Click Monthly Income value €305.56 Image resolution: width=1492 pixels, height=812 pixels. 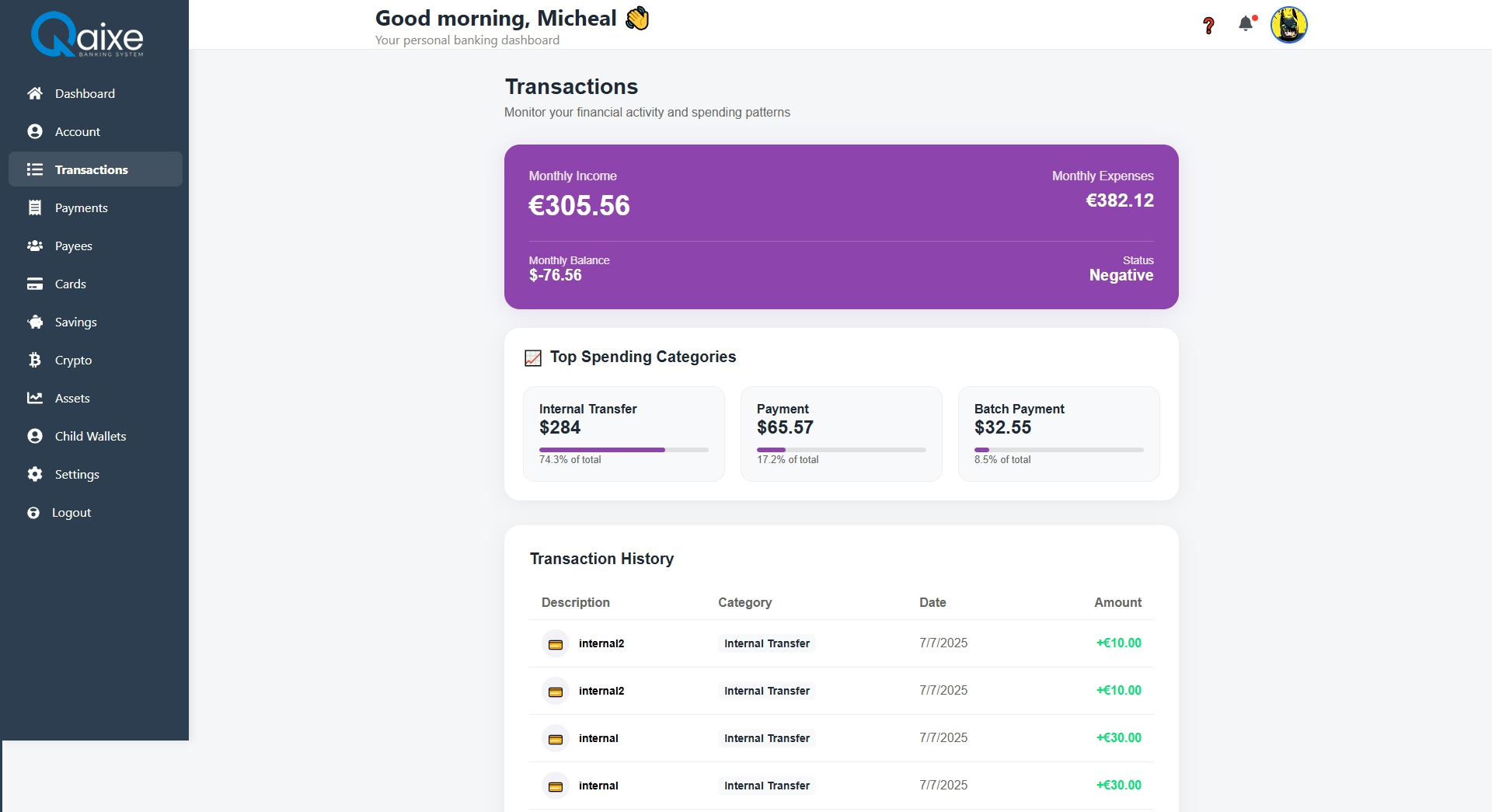click(x=580, y=206)
